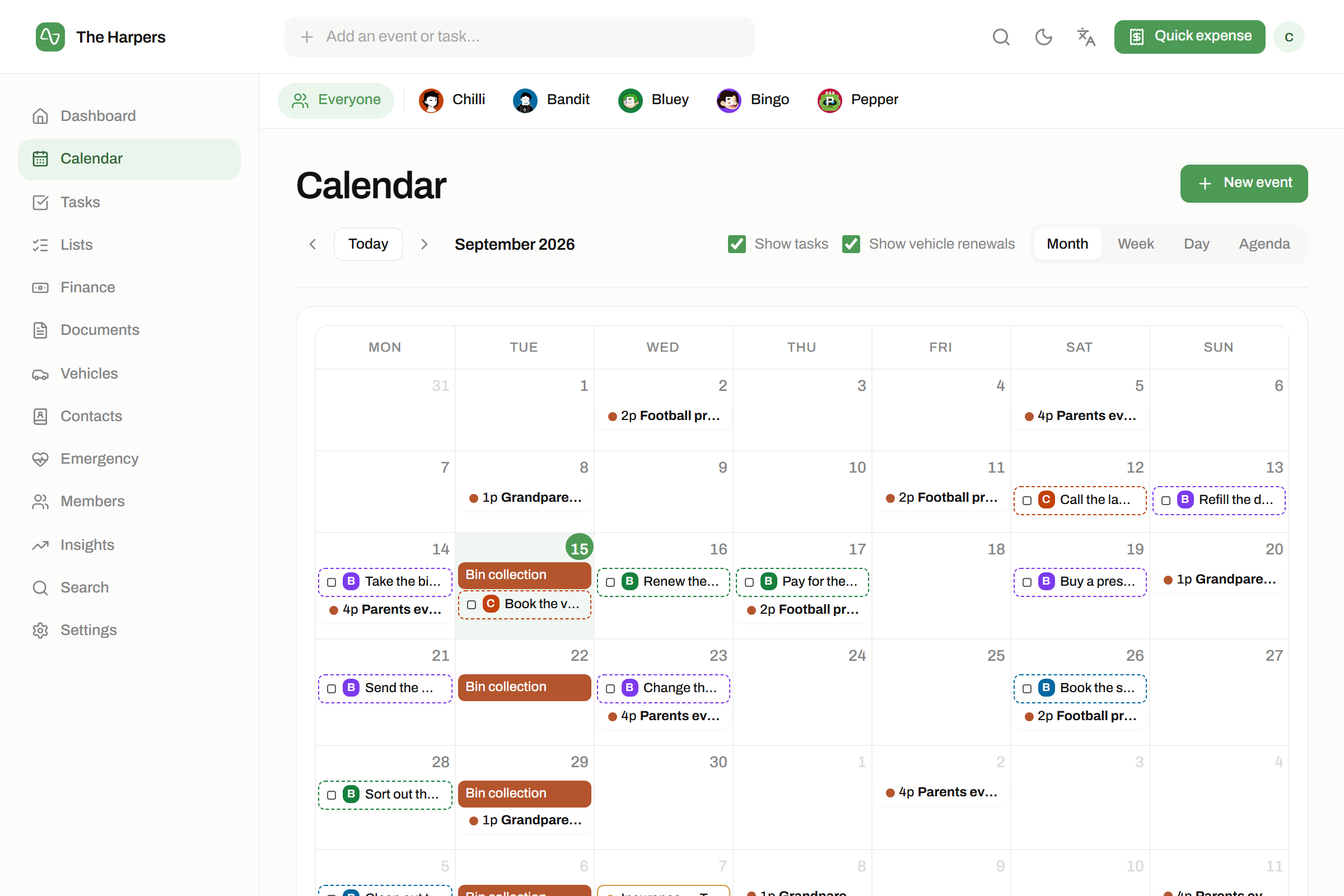
Task: Click the New event button
Action: [1243, 184]
